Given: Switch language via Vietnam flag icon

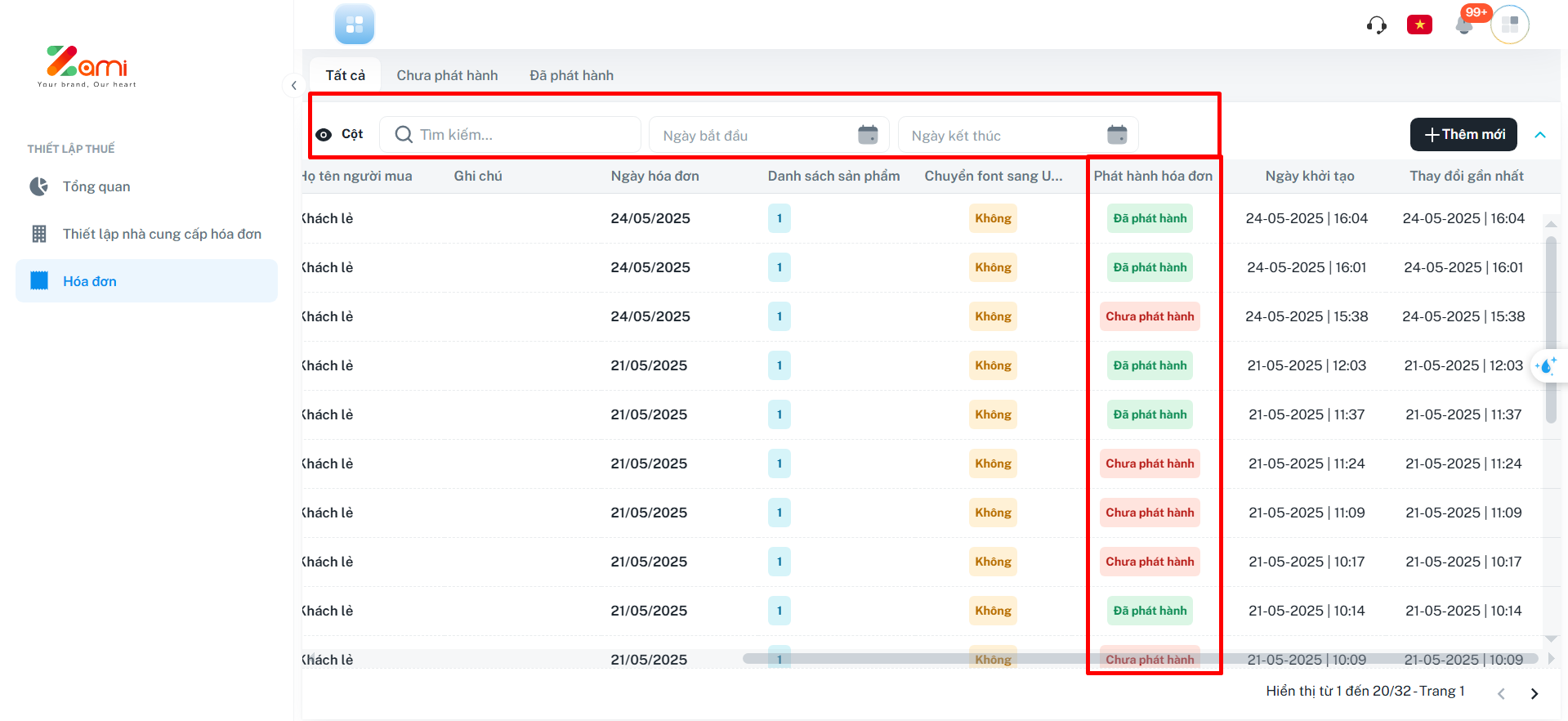Looking at the screenshot, I should 1419,25.
